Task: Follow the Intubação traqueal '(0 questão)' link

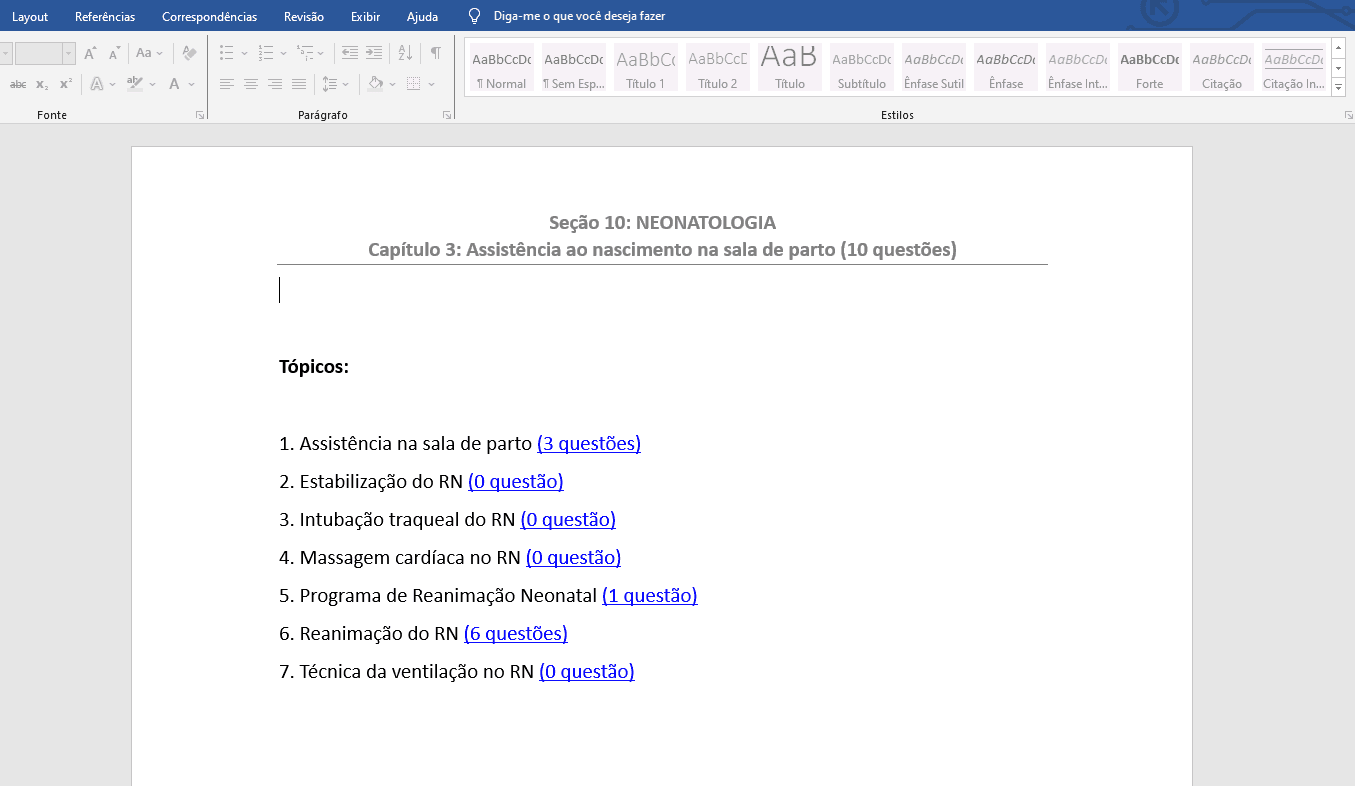Action: point(568,519)
